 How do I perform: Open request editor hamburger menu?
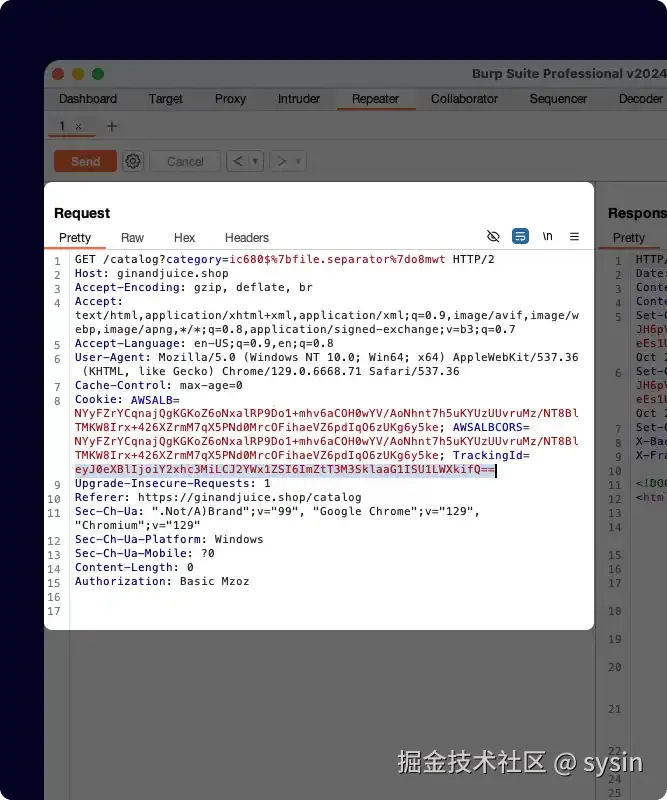click(574, 236)
